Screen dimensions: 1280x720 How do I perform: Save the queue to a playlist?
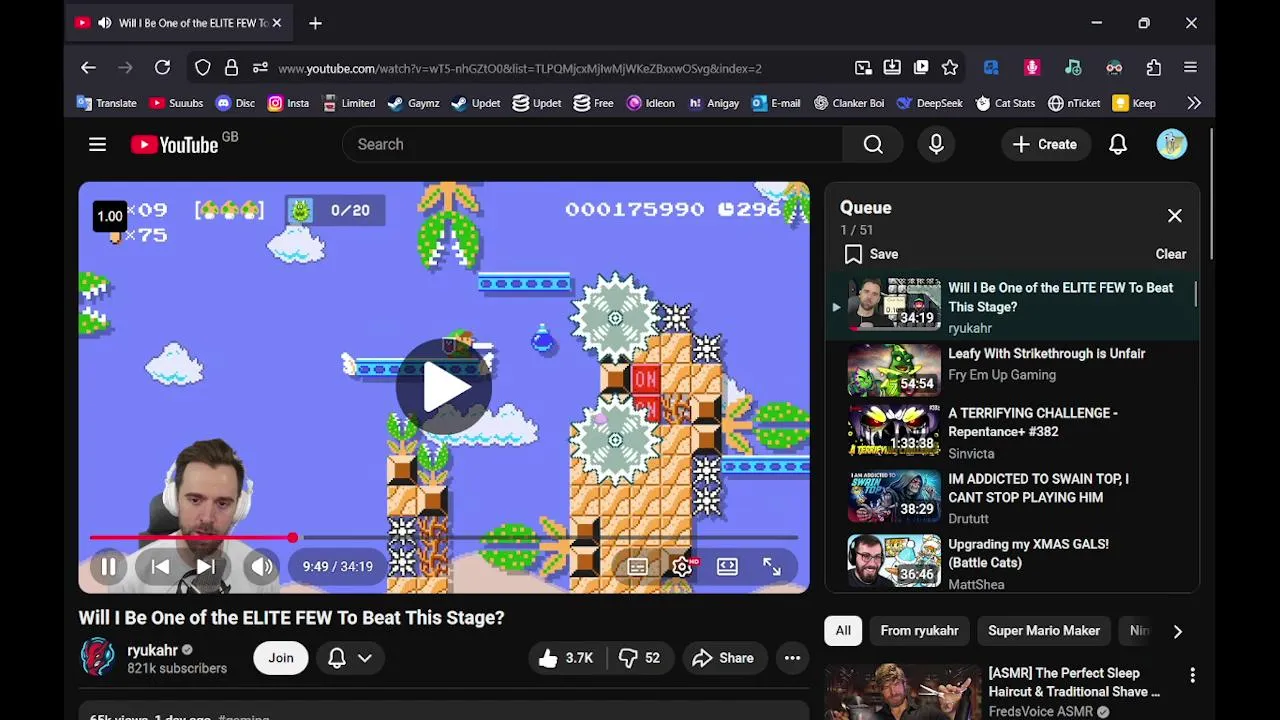[x=871, y=254]
